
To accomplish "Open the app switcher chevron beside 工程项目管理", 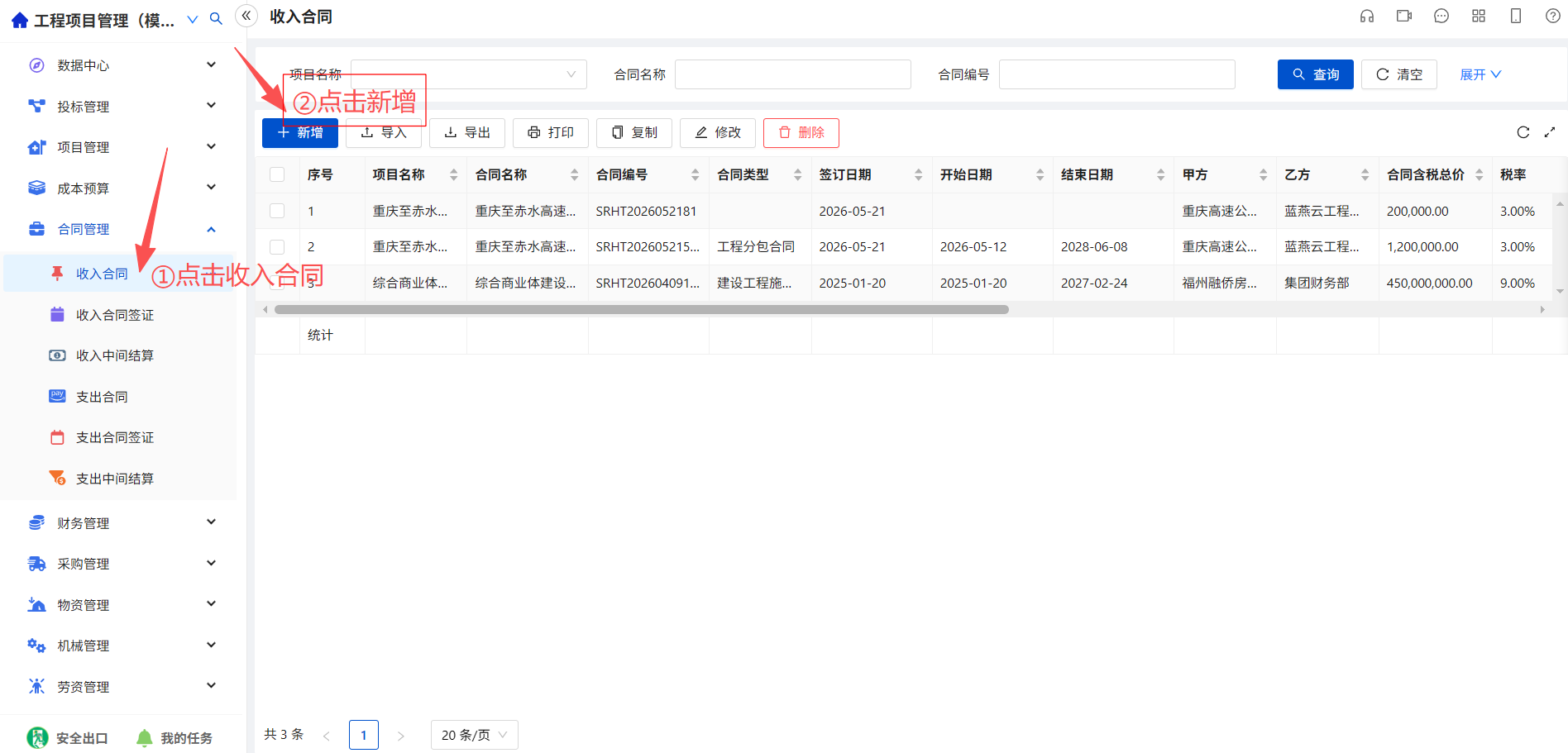I will 193,19.
